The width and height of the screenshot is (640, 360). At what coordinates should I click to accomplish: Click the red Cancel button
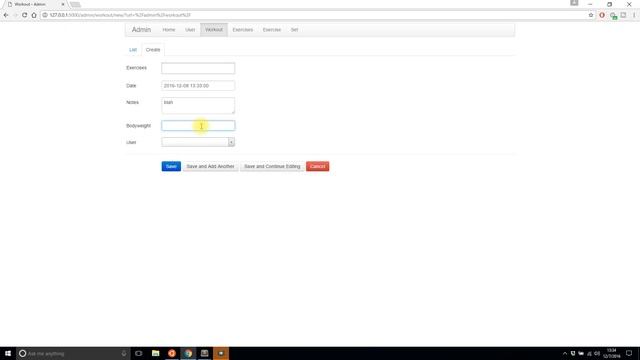pos(318,167)
